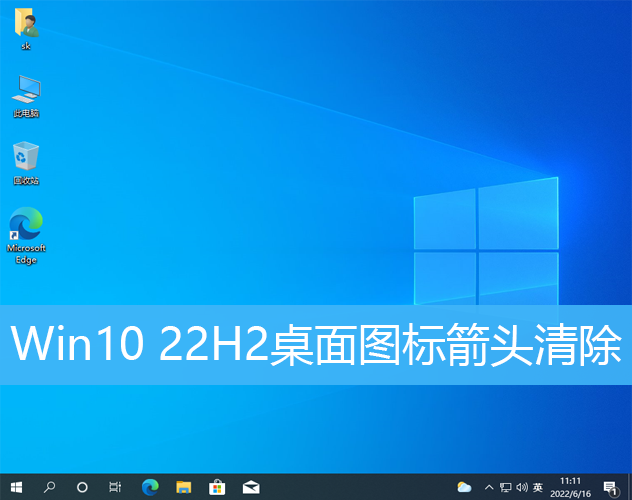Open Microsoft Store from the taskbar
632x500 pixels.
coord(216,487)
